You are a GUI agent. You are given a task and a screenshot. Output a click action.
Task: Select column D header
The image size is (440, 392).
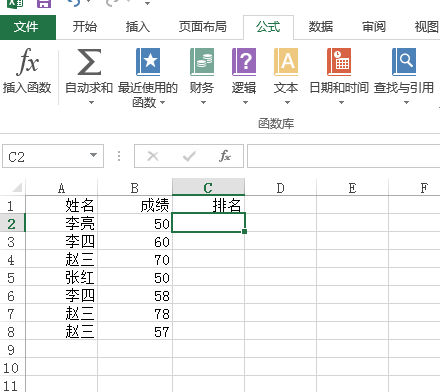pyautogui.click(x=281, y=188)
